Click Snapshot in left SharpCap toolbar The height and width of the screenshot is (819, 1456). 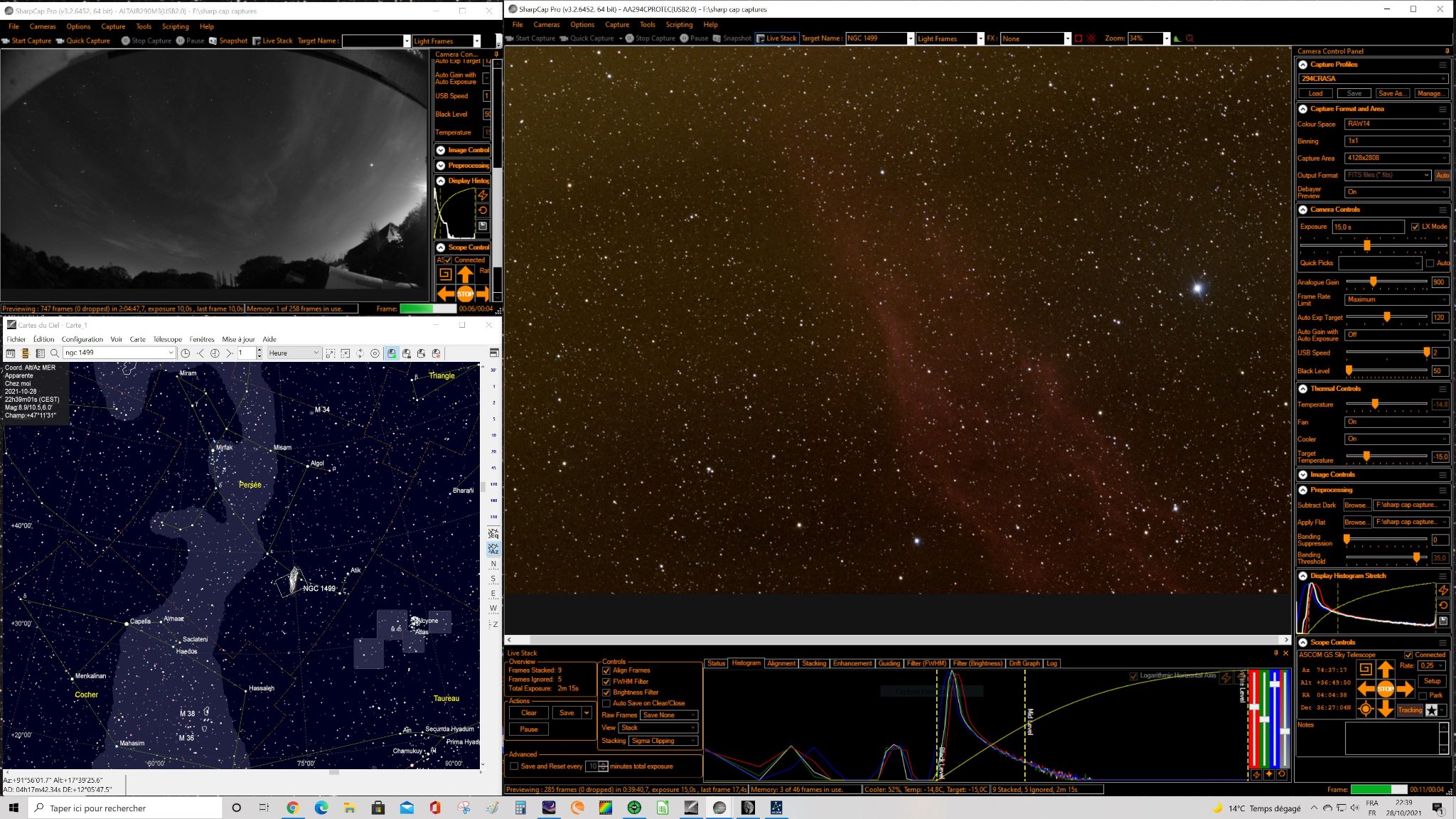[228, 41]
